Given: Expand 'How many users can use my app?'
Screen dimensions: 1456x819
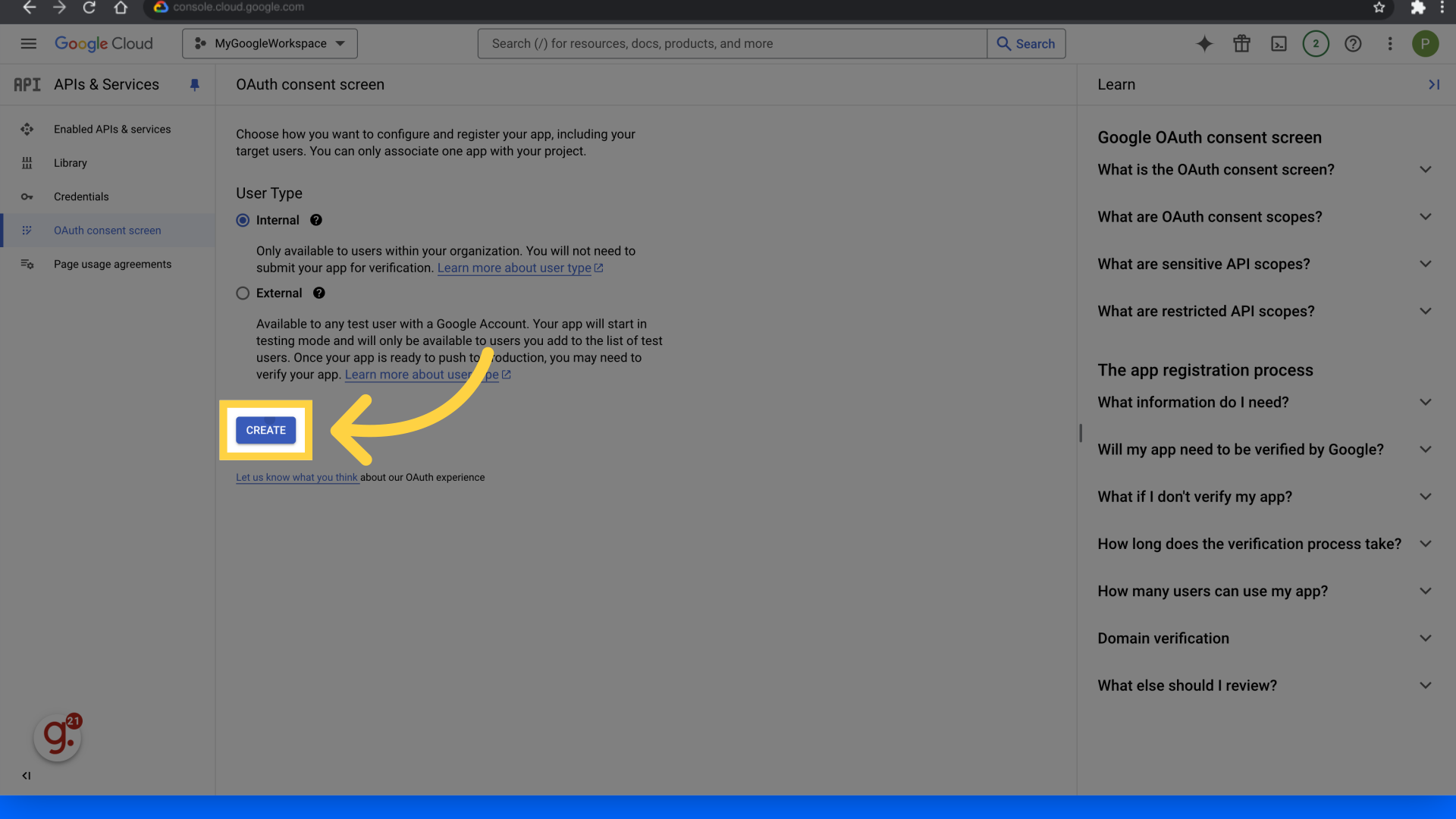Looking at the screenshot, I should click(1265, 591).
